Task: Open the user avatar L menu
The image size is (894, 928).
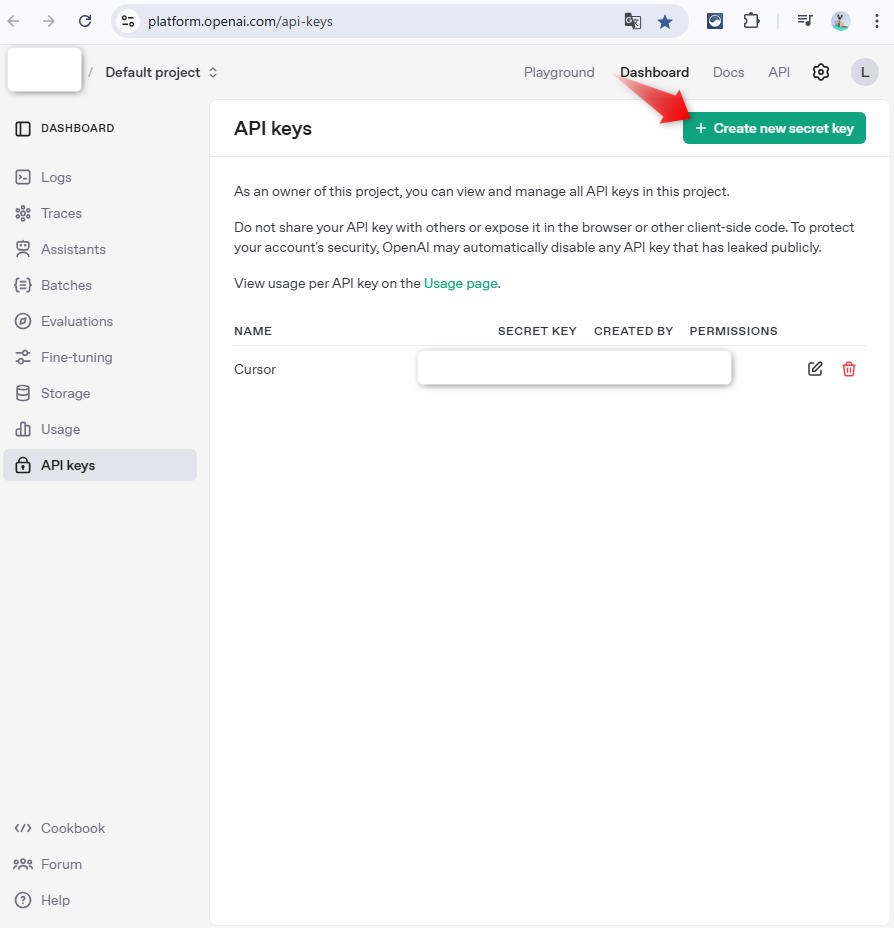Action: (864, 72)
